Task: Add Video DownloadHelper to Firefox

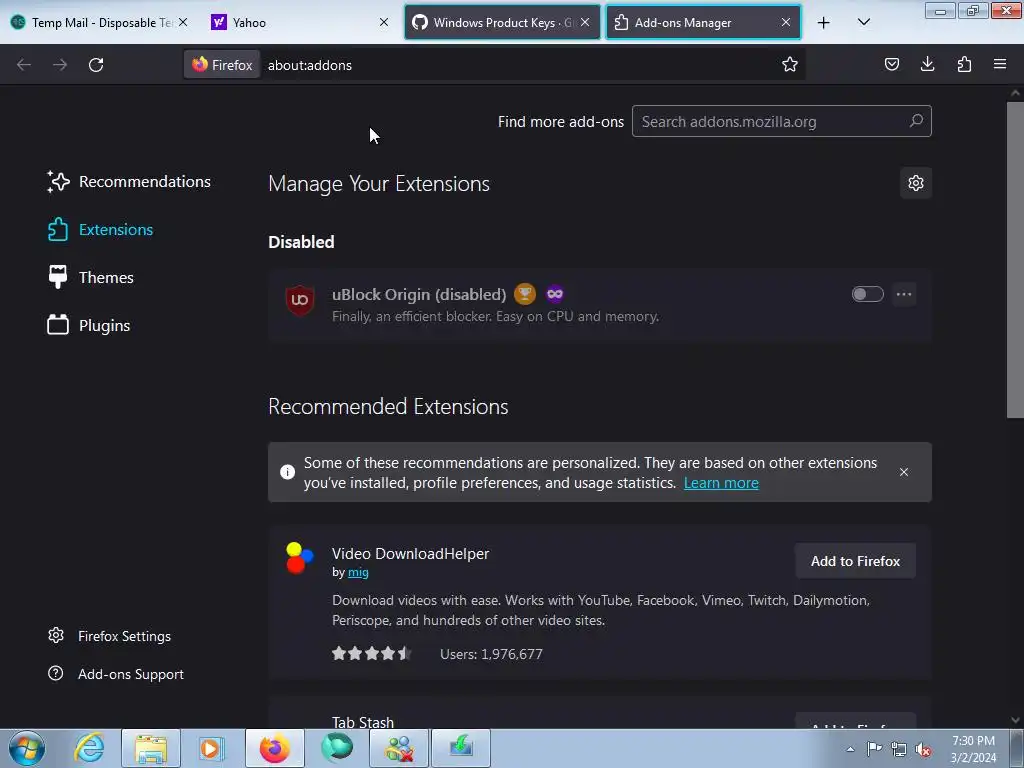Action: coord(855,561)
